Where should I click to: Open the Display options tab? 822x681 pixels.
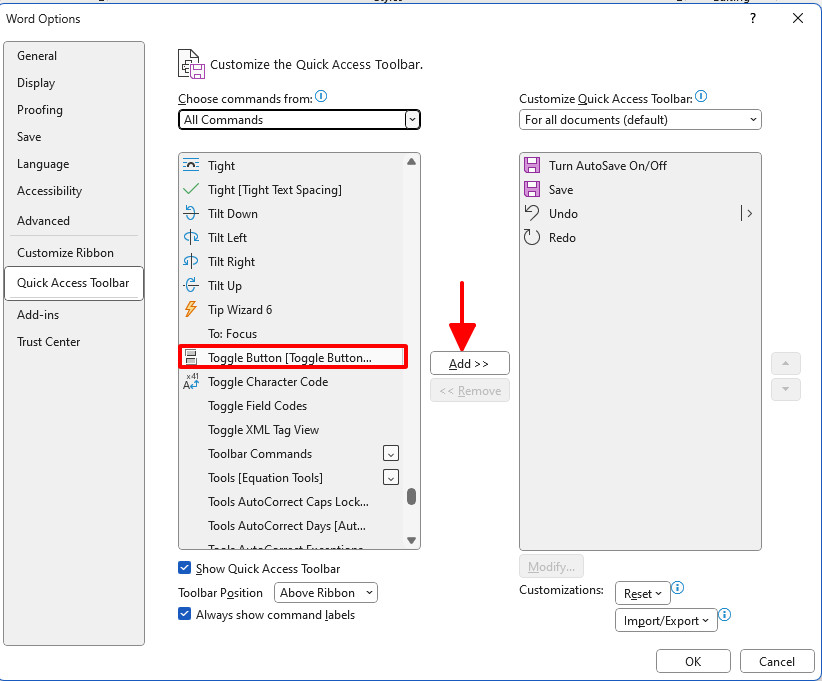tap(74, 83)
